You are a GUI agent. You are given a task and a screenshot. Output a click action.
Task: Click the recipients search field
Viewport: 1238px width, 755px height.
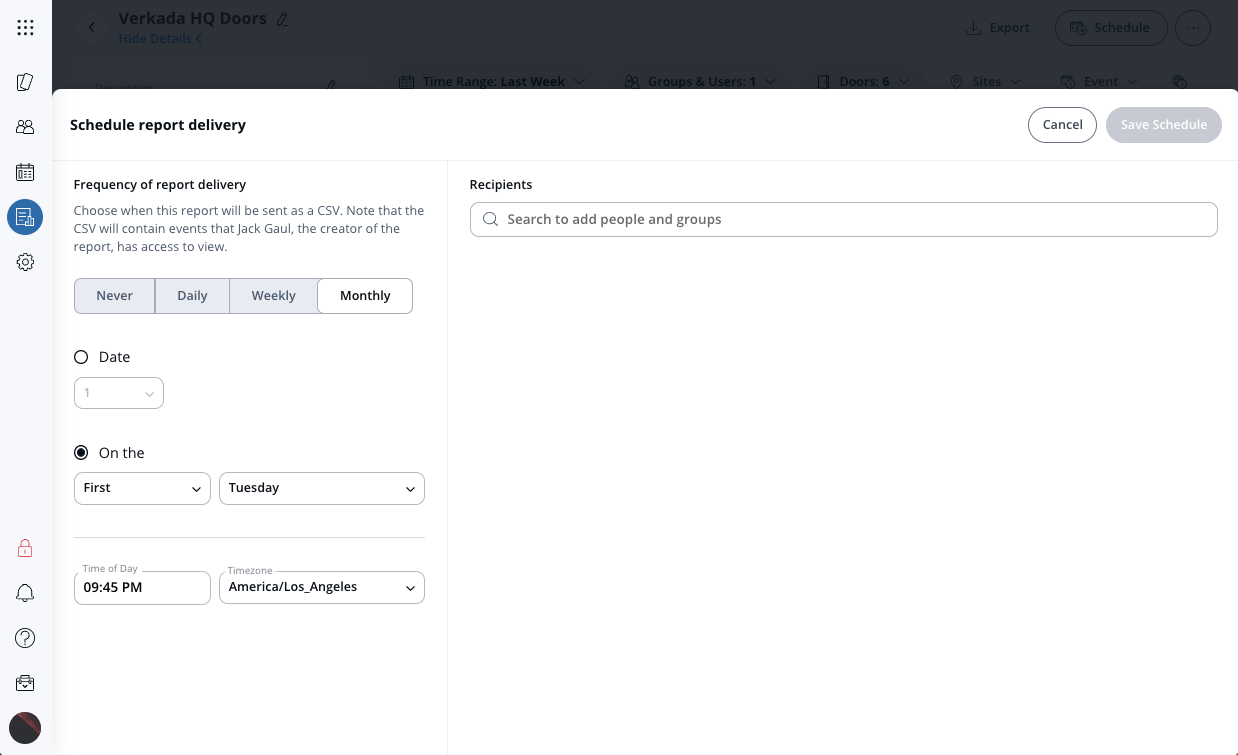pyautogui.click(x=843, y=219)
